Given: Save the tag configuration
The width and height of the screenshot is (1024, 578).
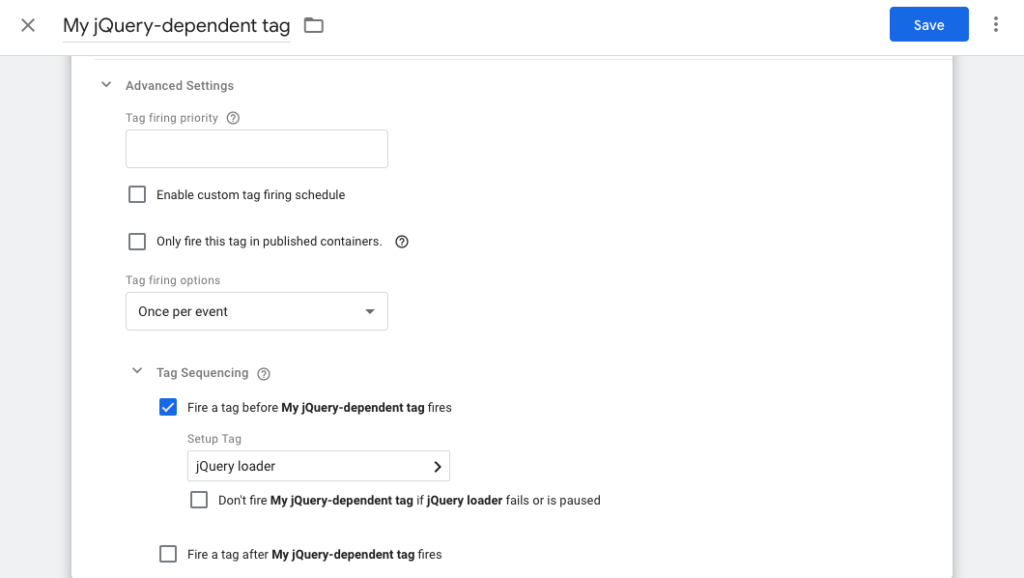Looking at the screenshot, I should [928, 24].
